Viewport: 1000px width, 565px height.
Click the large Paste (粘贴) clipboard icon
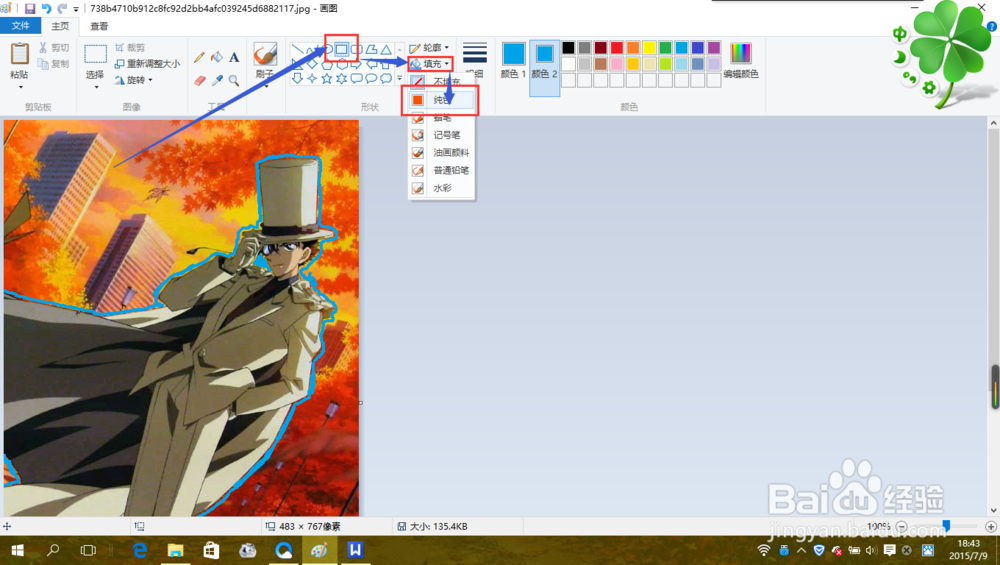coord(20,54)
